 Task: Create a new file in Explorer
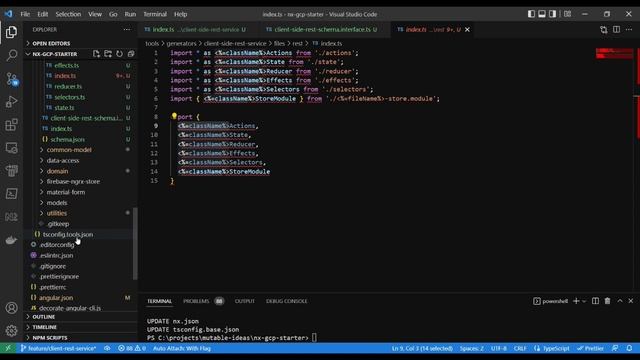tap(96, 54)
